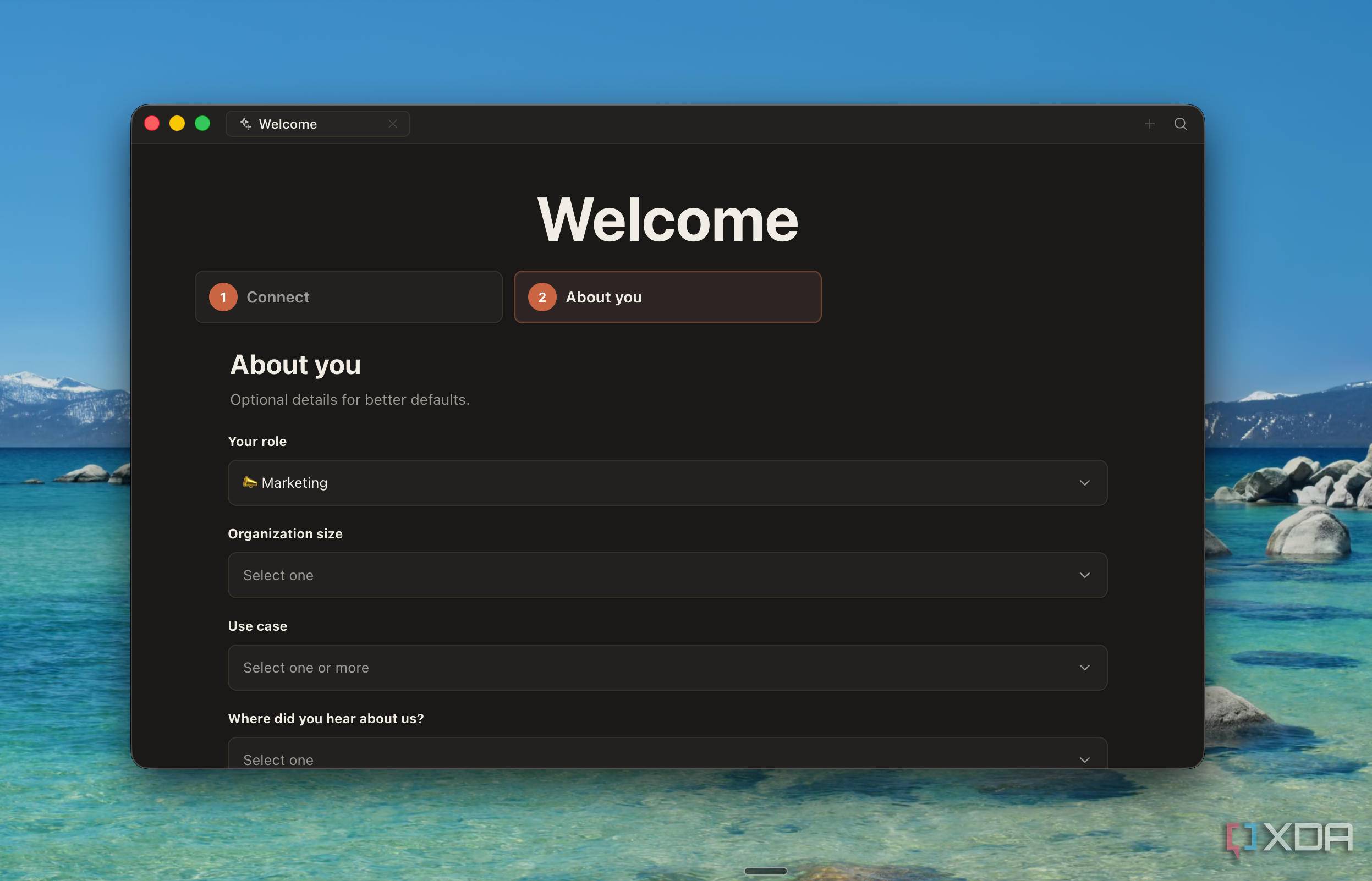Close the Welcome tab with its X
Image resolution: width=1372 pixels, height=881 pixels.
point(392,124)
